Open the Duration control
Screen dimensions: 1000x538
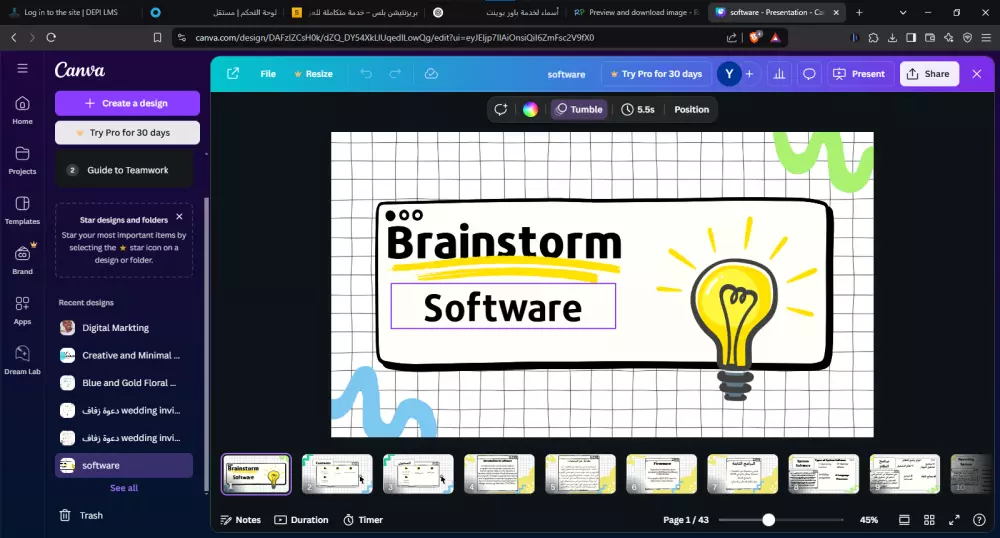[x=301, y=520]
